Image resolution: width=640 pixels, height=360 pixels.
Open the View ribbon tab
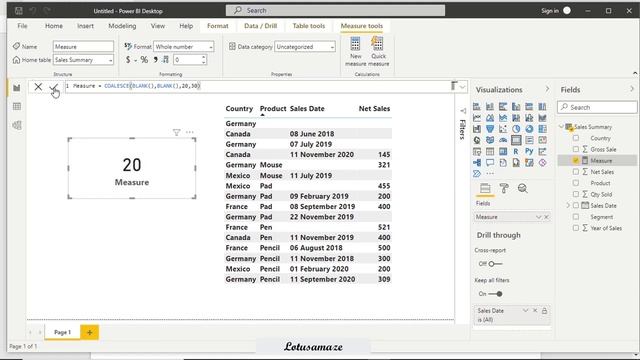pyautogui.click(x=158, y=26)
